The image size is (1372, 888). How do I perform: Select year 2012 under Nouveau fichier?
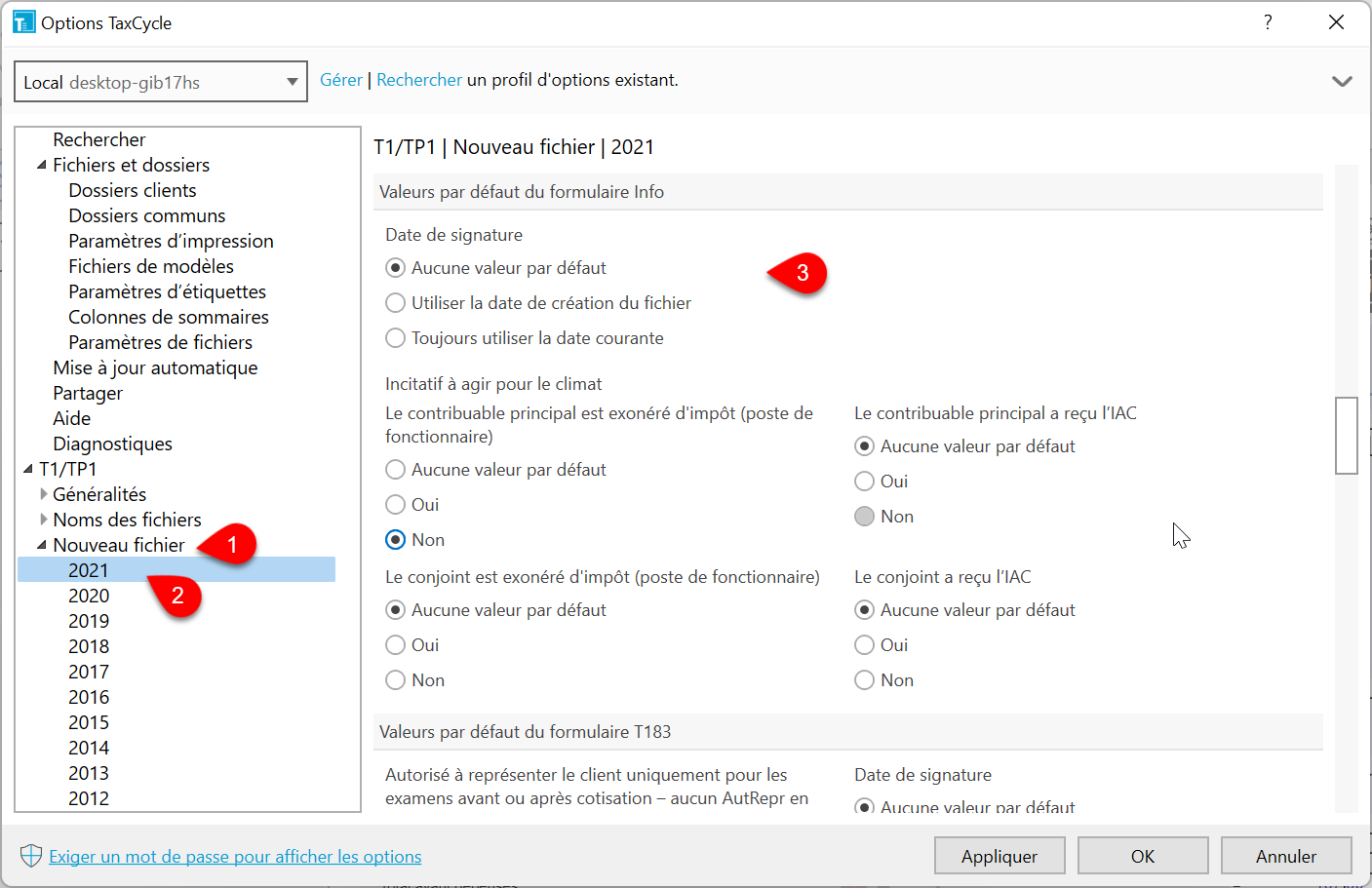pyautogui.click(x=89, y=798)
